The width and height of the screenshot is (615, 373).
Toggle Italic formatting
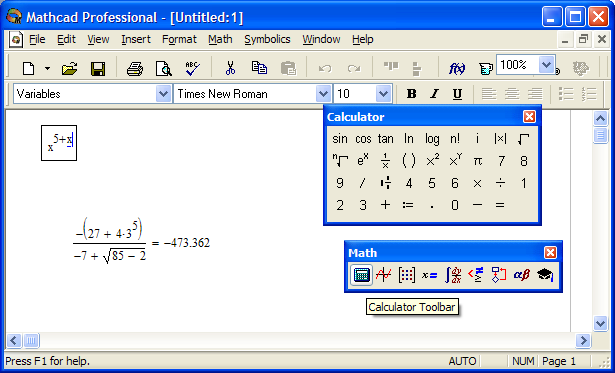[x=434, y=94]
